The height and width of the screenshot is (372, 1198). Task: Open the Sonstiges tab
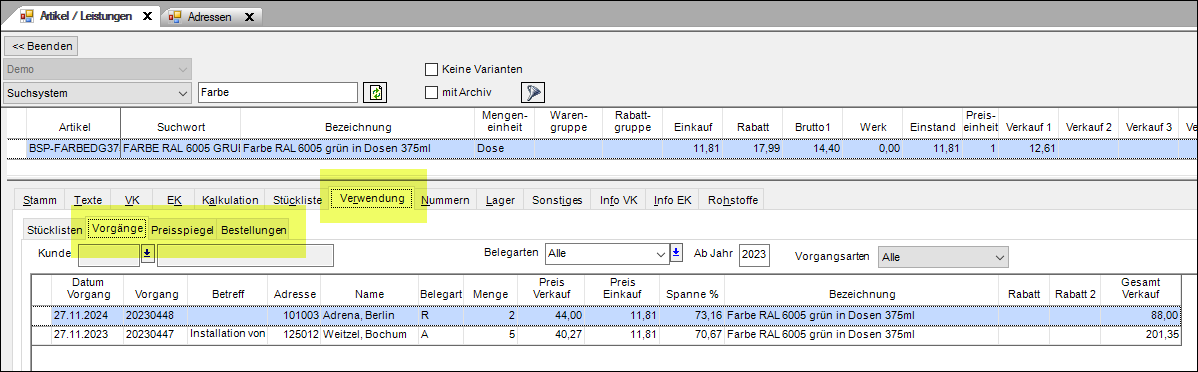click(557, 200)
